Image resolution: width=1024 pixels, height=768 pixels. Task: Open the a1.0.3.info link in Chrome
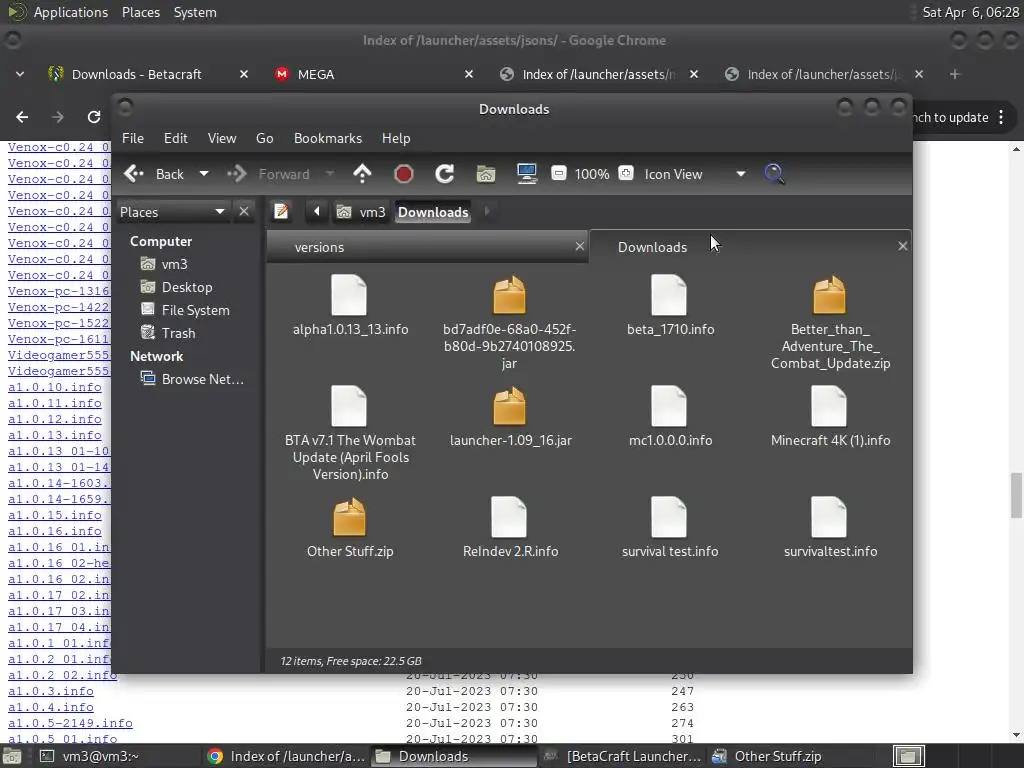pos(51,691)
